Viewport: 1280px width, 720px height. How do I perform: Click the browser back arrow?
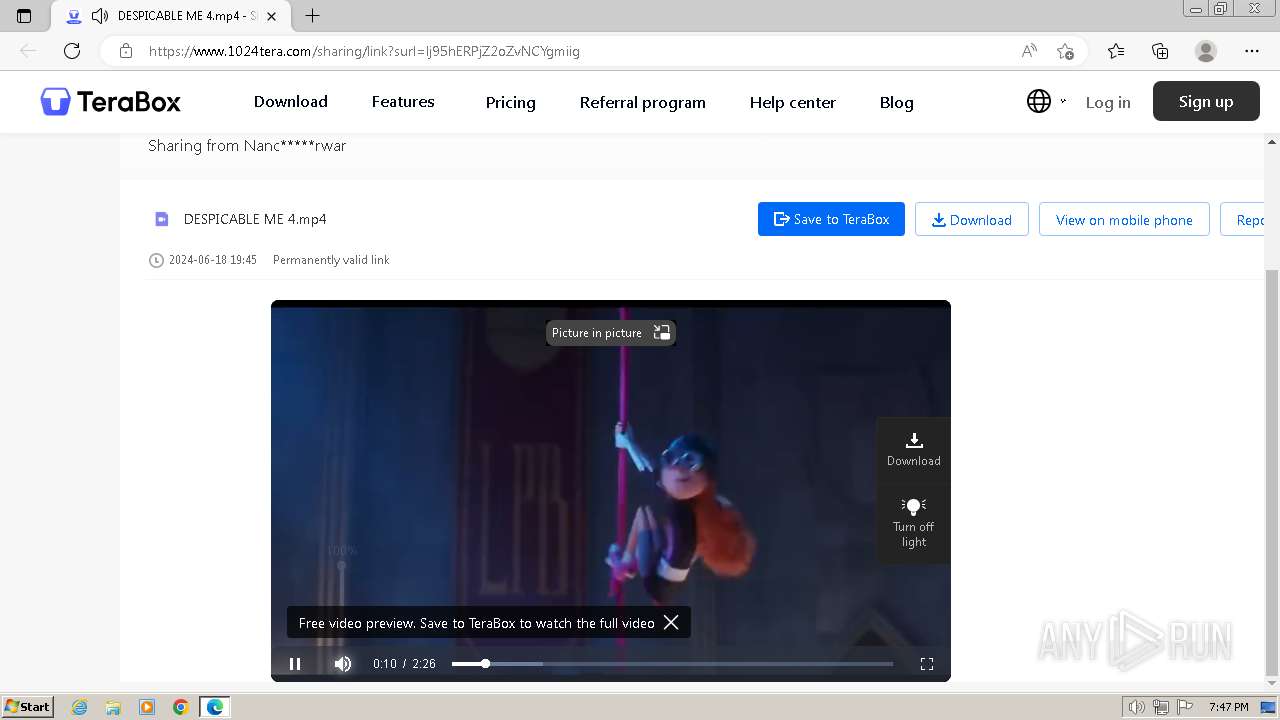pos(28,51)
